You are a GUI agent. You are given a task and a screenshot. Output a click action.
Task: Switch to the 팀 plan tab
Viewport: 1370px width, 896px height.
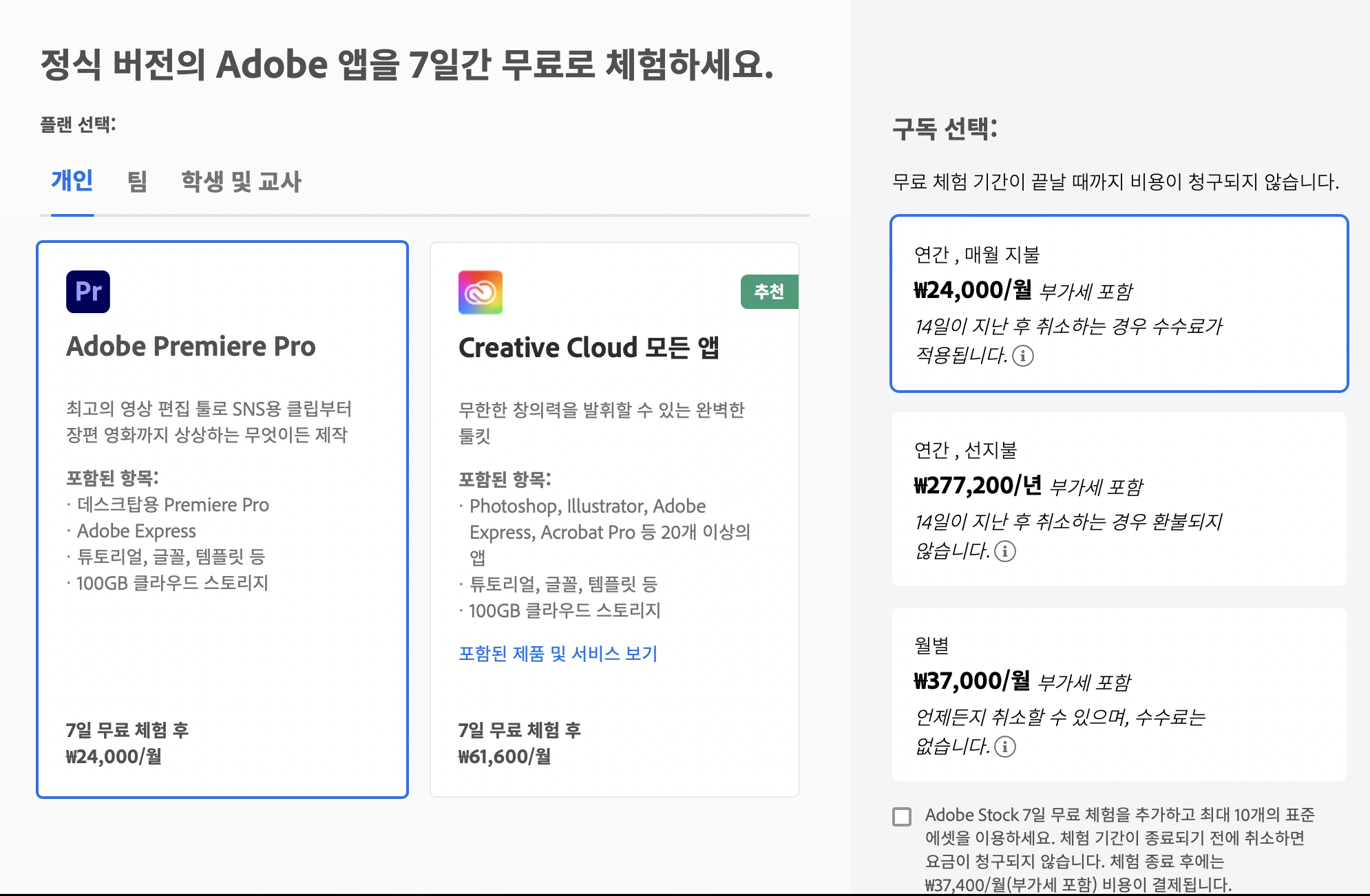(137, 182)
